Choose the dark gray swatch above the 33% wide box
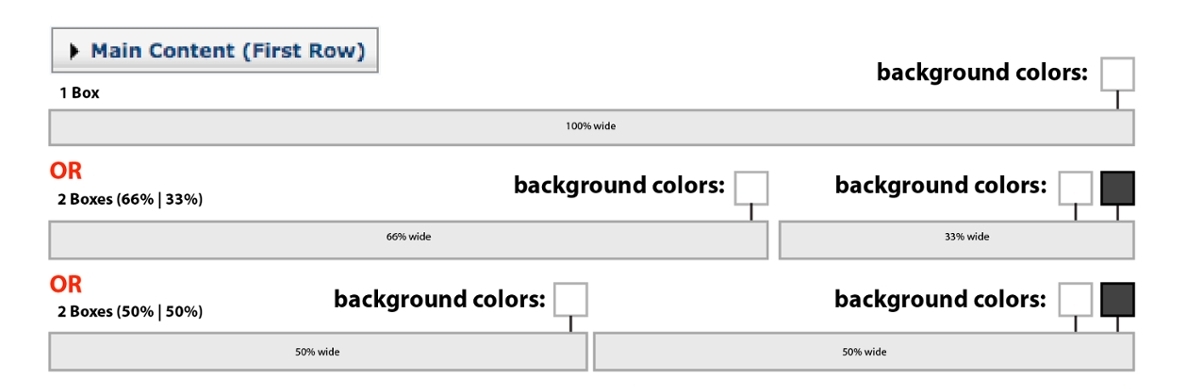 pos(1117,188)
